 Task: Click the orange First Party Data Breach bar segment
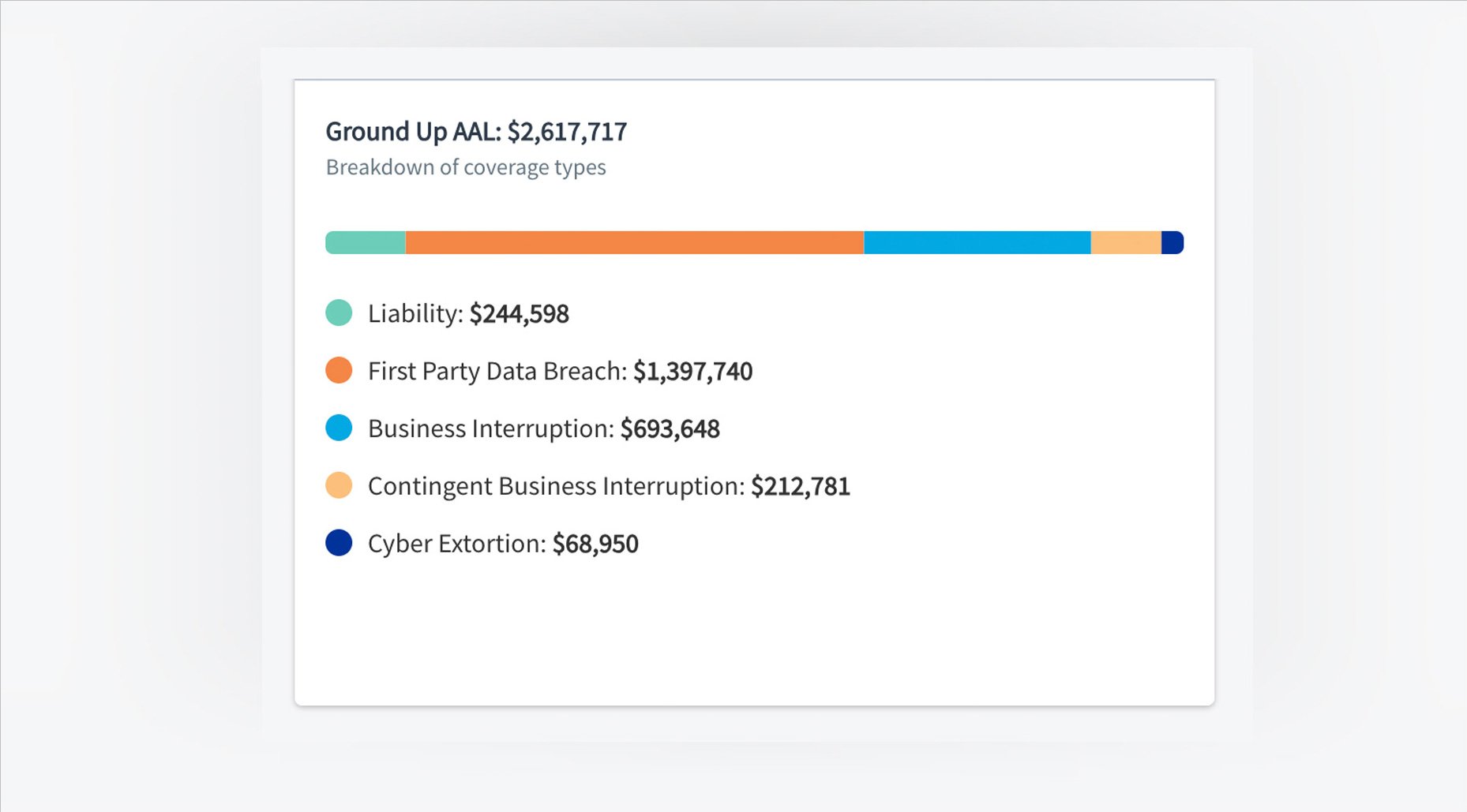pos(634,242)
